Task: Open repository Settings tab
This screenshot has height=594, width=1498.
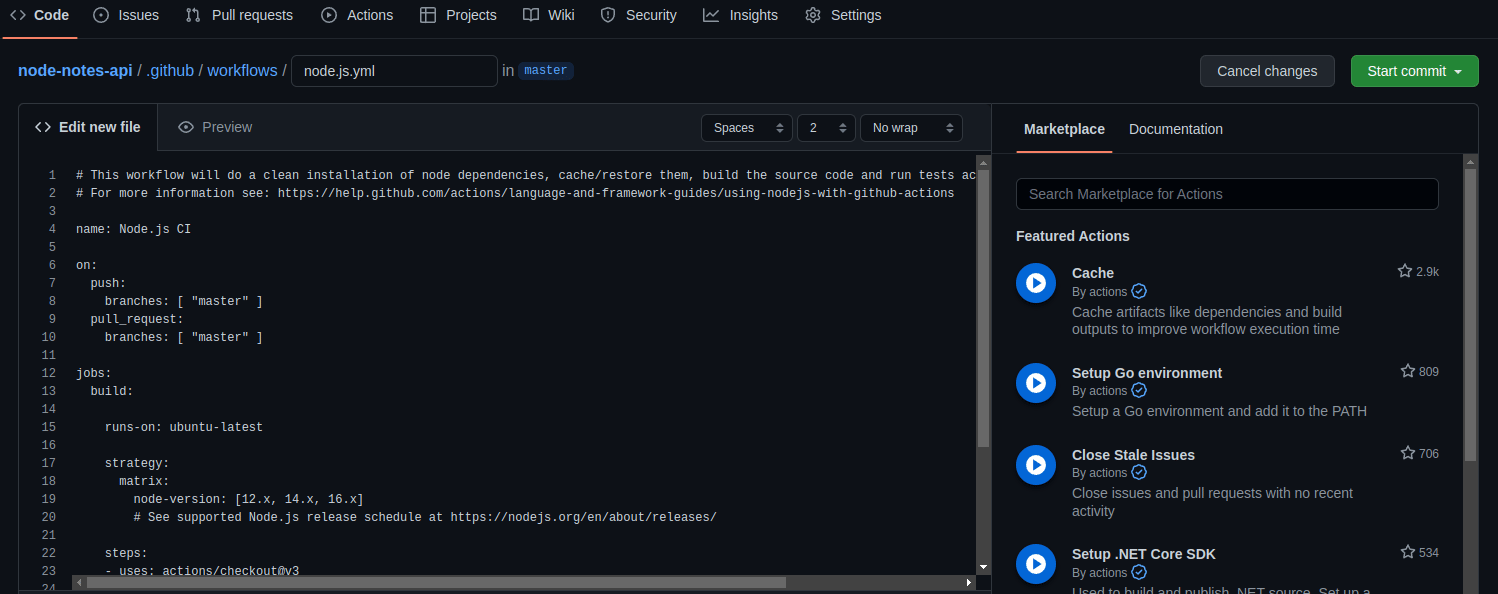Action: [843, 15]
